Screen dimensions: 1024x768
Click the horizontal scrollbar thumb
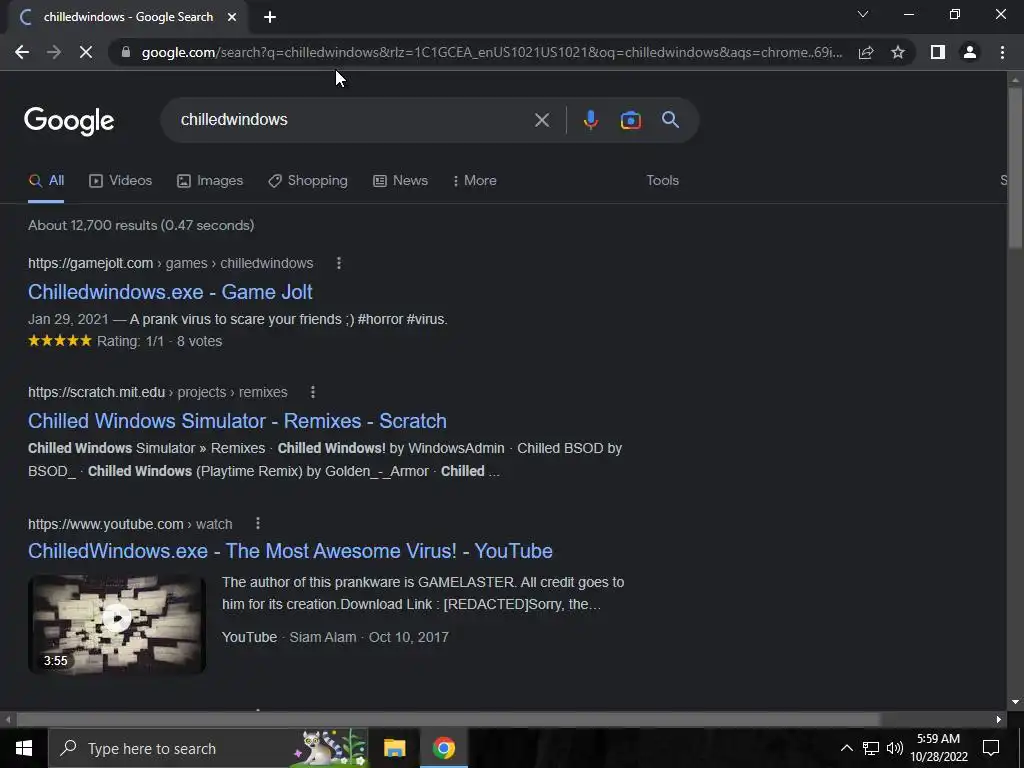pyautogui.click(x=448, y=720)
